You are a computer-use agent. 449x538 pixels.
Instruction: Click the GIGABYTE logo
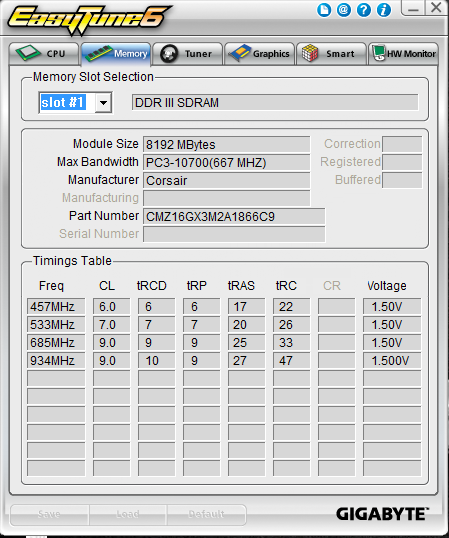pos(382,514)
